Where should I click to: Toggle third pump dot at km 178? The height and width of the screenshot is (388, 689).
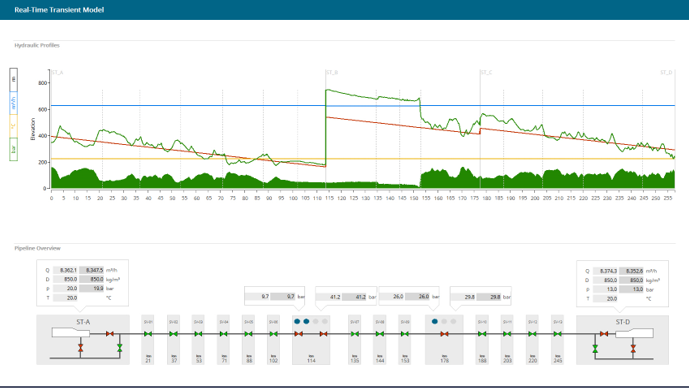click(453, 322)
